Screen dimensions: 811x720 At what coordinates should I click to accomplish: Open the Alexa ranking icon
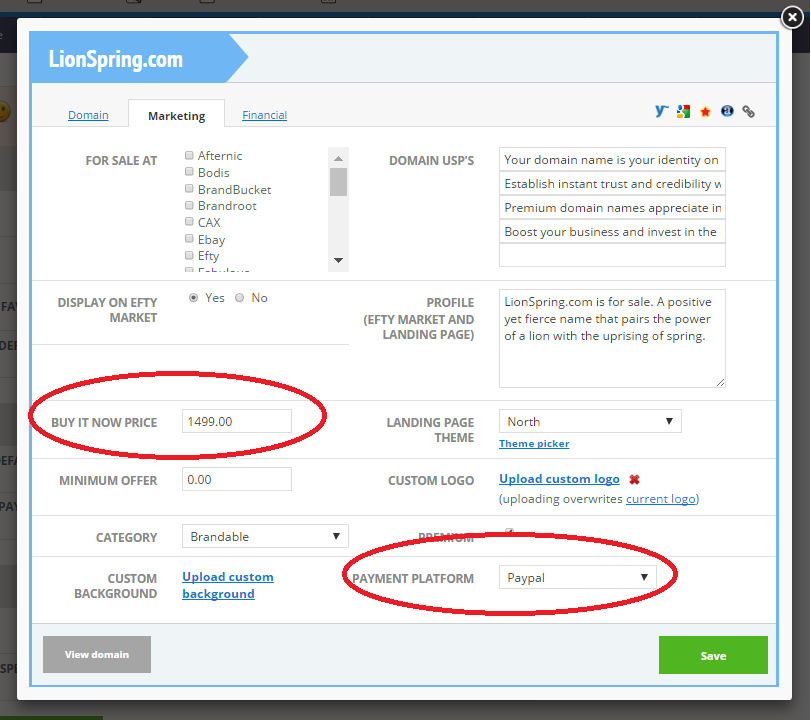[726, 111]
